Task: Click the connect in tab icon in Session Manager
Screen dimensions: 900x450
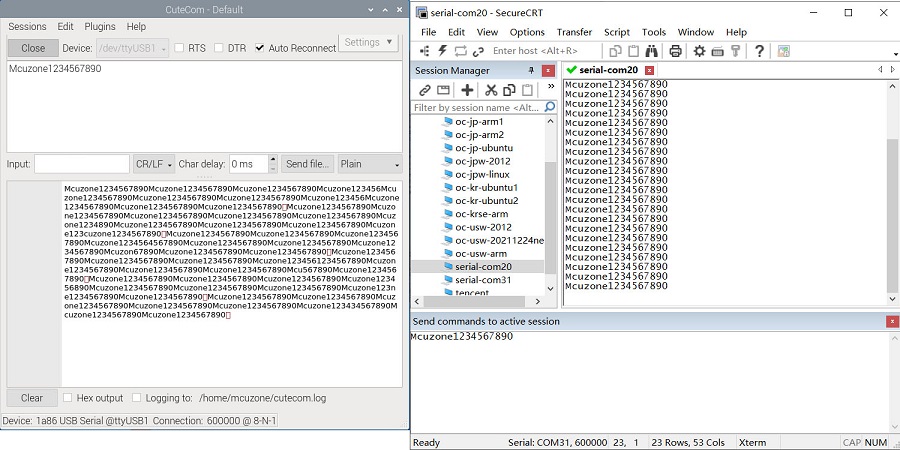Action: tap(443, 90)
